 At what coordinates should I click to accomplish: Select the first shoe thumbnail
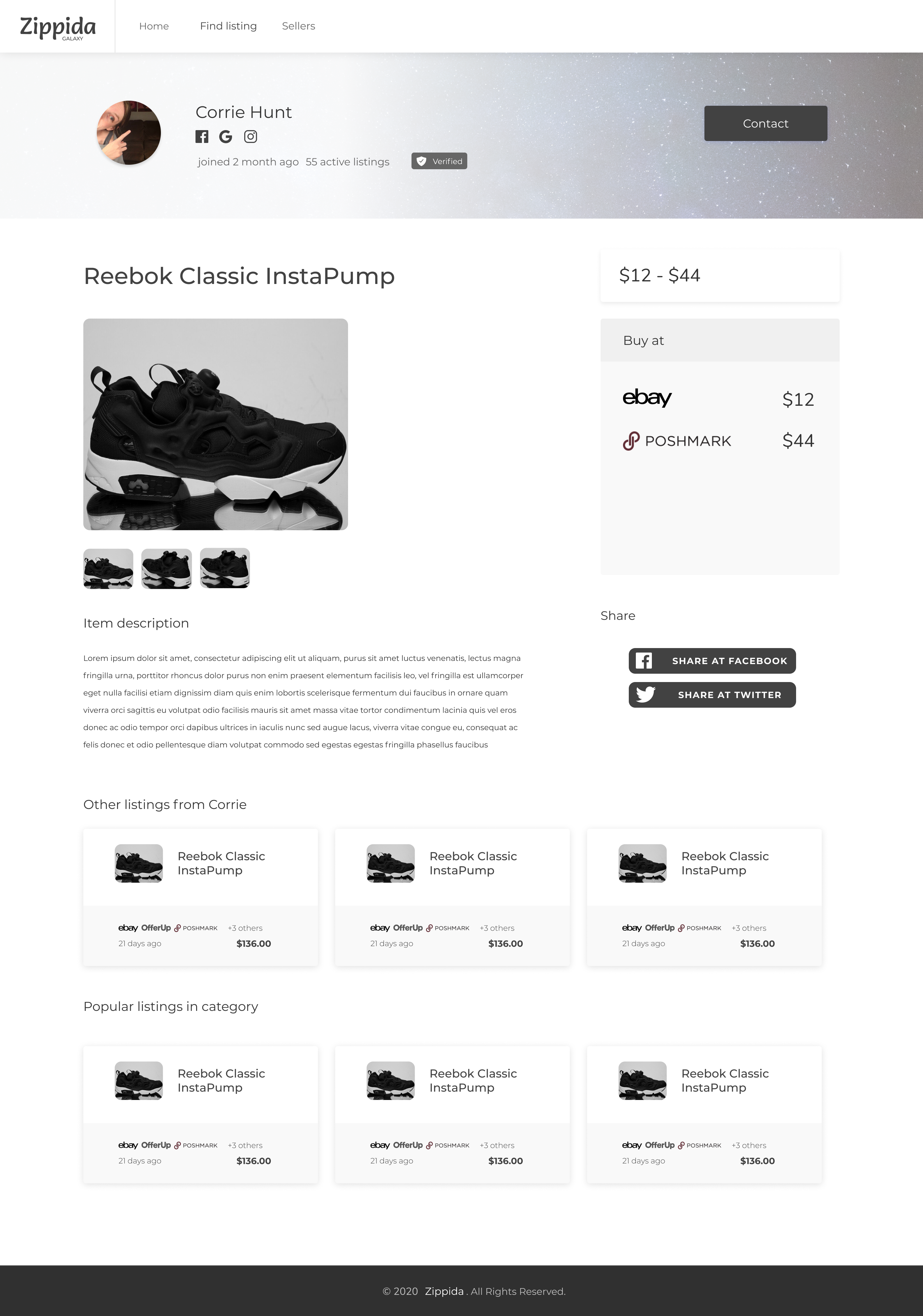(108, 569)
